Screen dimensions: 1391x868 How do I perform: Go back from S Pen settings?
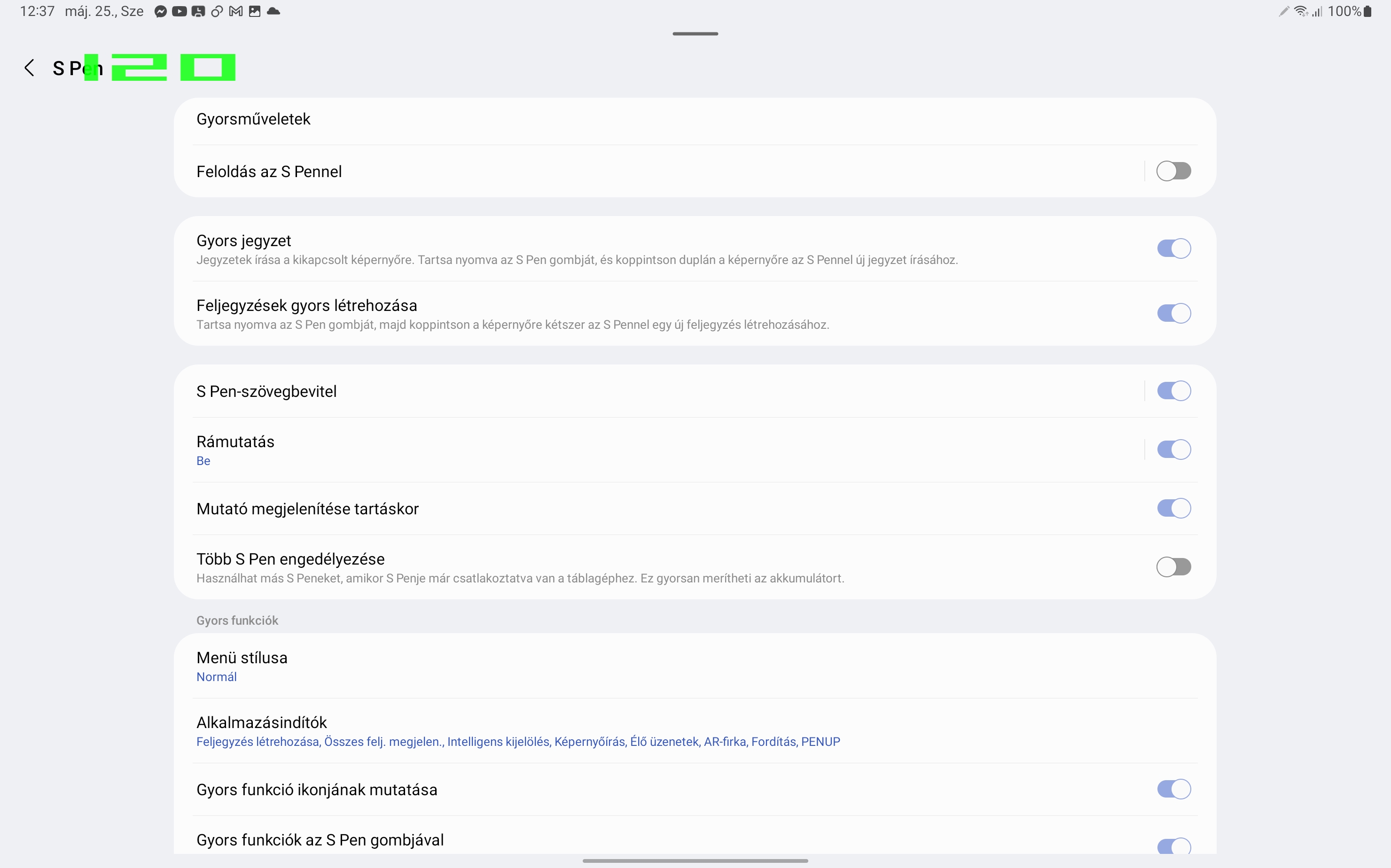pos(29,68)
